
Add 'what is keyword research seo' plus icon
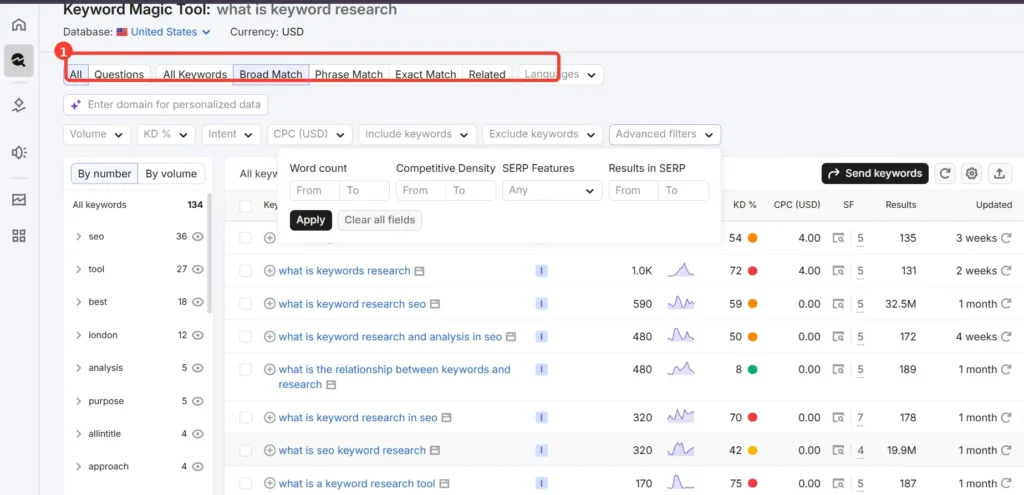(x=269, y=304)
